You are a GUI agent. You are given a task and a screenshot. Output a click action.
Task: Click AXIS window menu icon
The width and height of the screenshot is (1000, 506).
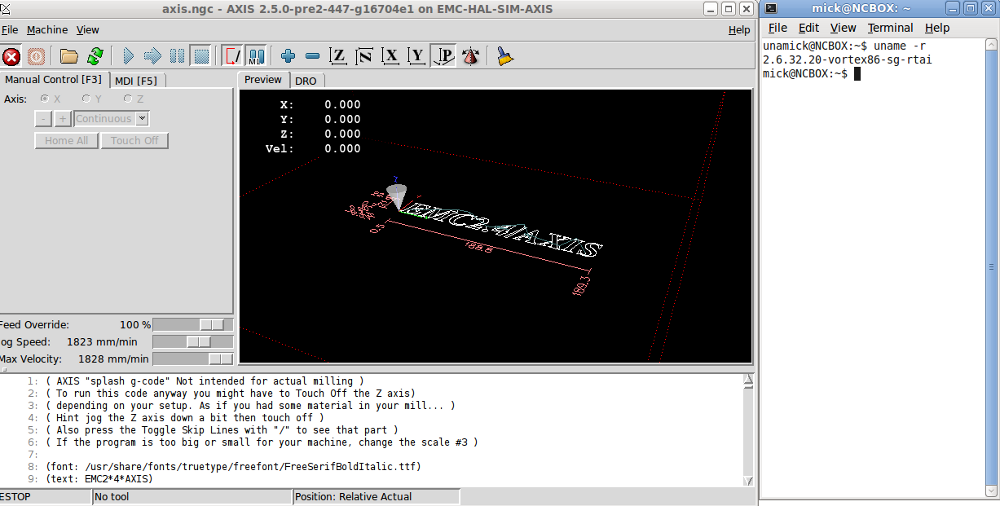(6, 8)
